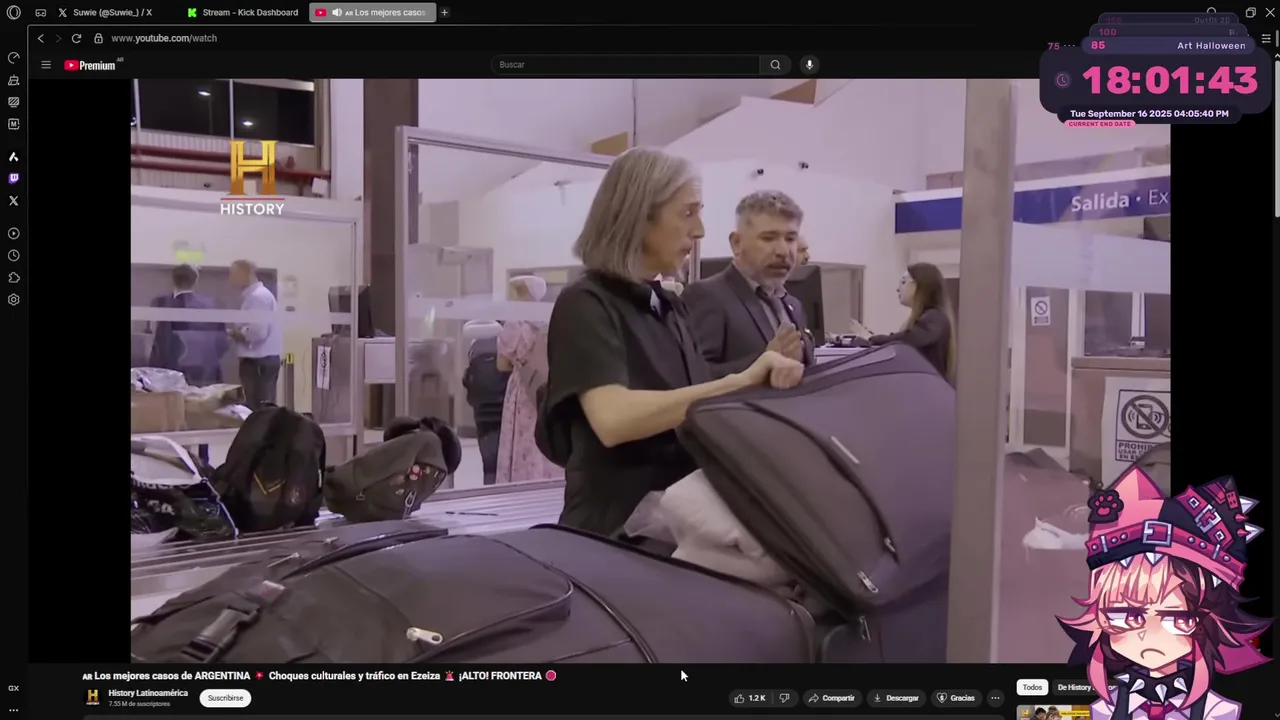Open the History Latinoamérica channel avatar
The width and height of the screenshot is (1280, 720).
(92, 697)
